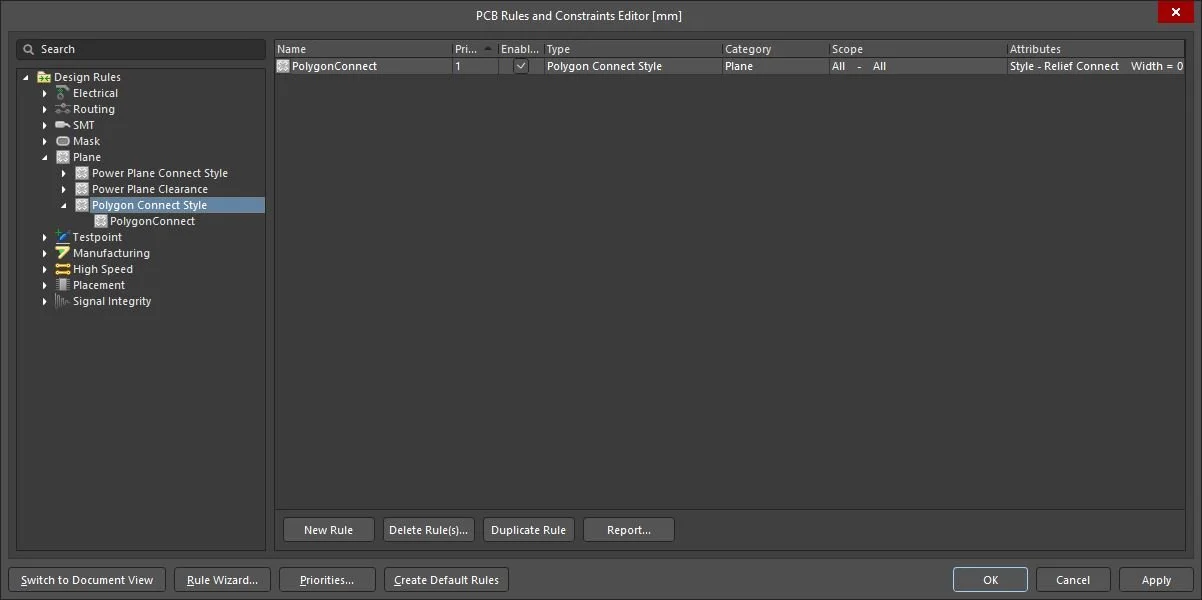Click the High Speed rules icon

(62, 269)
